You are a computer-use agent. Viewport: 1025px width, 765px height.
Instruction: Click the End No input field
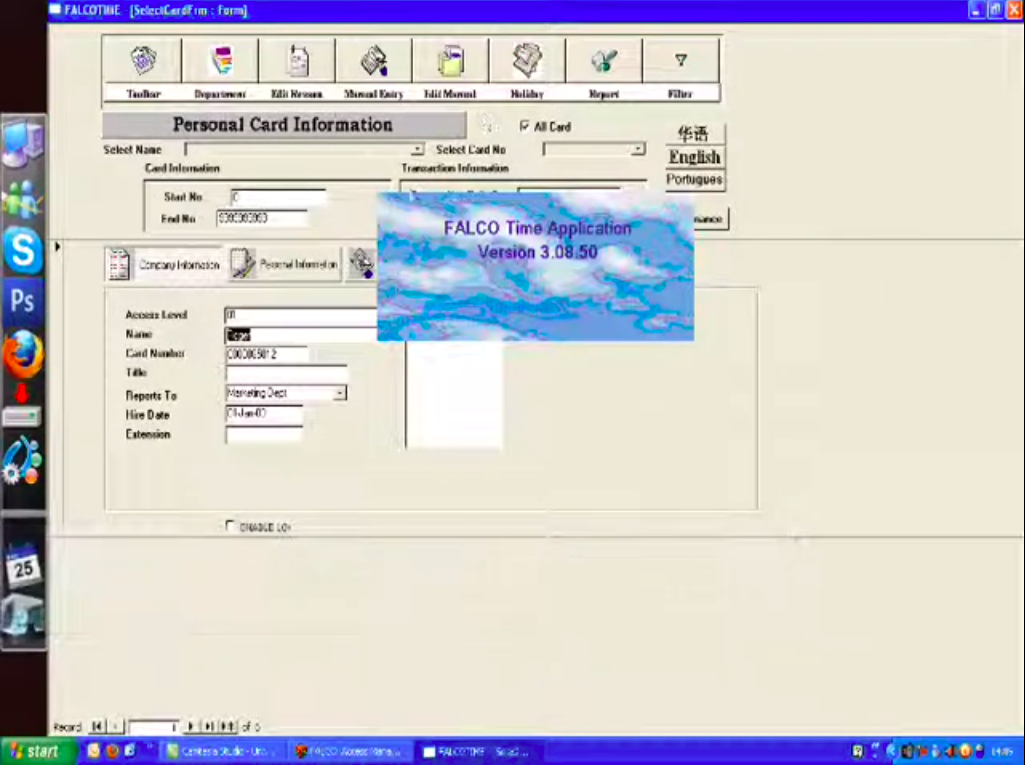tap(261, 218)
